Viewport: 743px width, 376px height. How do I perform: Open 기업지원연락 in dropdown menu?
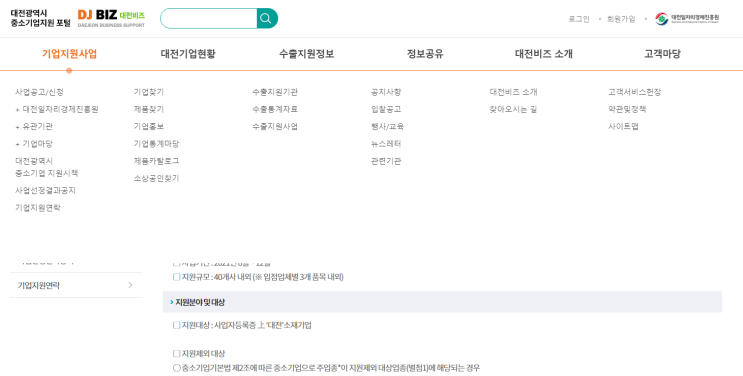pos(38,208)
